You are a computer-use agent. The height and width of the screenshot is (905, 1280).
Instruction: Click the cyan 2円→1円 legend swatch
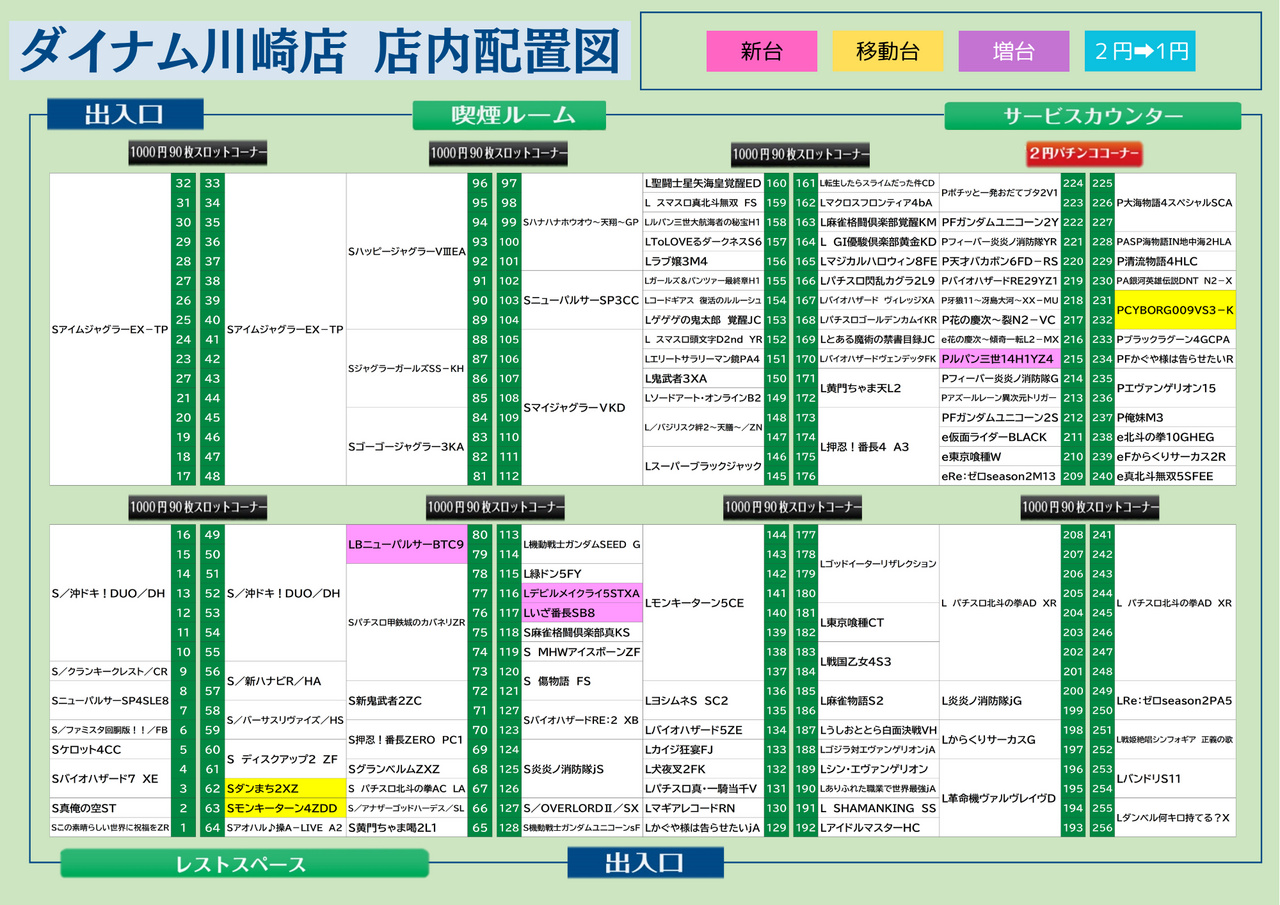tap(1140, 52)
